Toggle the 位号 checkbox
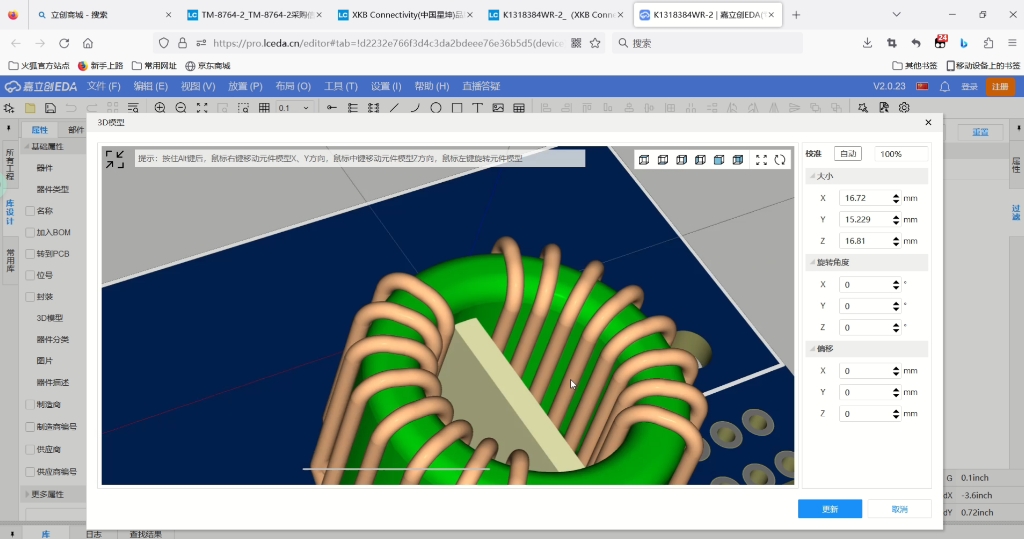Image resolution: width=1024 pixels, height=539 pixels. (30, 276)
